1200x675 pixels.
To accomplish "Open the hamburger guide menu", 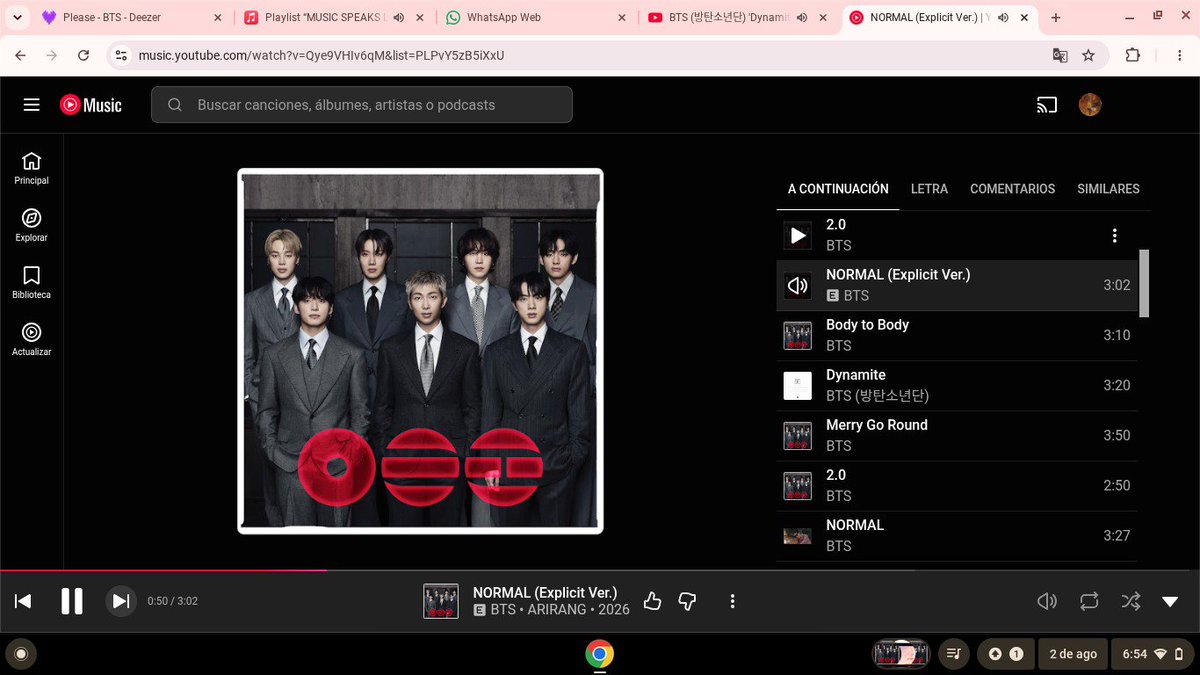I will click(32, 105).
